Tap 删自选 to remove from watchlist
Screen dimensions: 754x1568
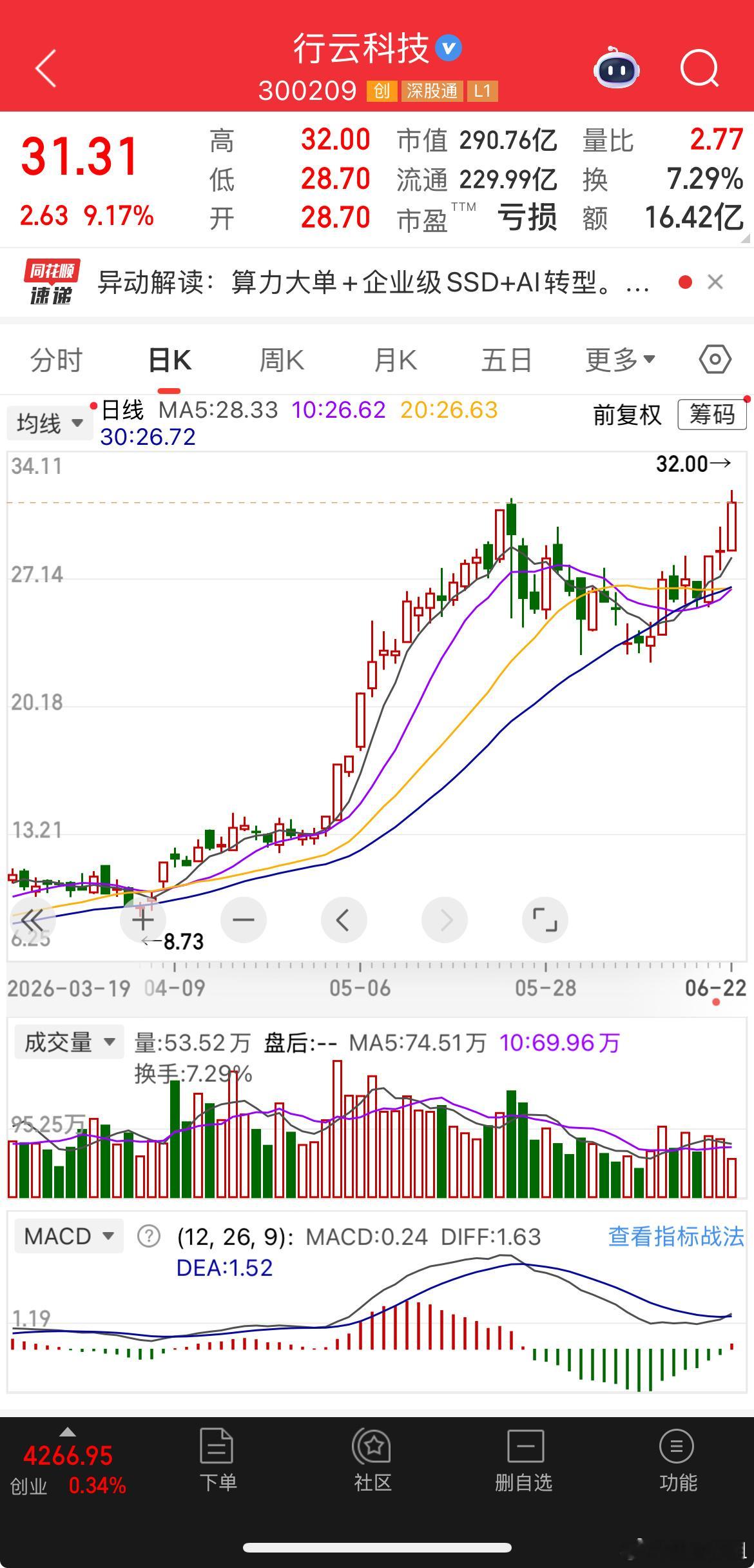[x=524, y=1461]
